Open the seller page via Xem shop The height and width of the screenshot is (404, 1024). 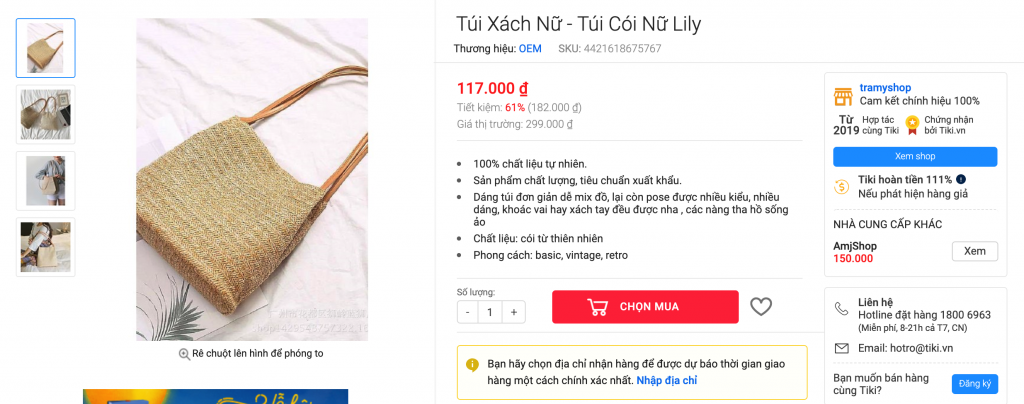point(915,157)
